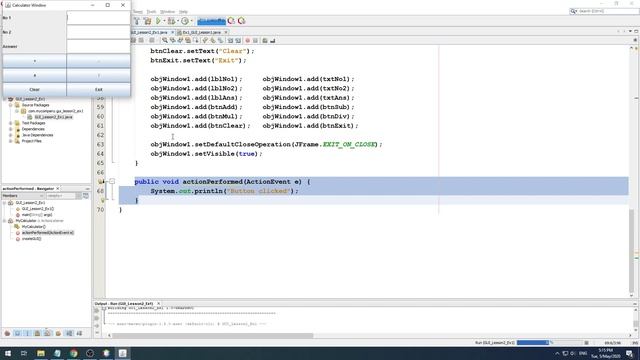Toggle second filter icon in Navigator bottom toolbar
The image size is (640, 360).
pos(17,333)
